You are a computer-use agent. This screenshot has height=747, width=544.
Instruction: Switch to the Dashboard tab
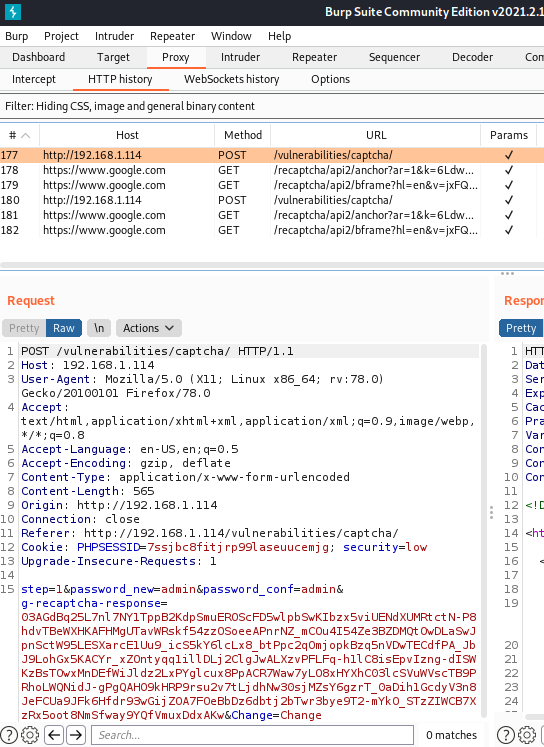point(39,57)
